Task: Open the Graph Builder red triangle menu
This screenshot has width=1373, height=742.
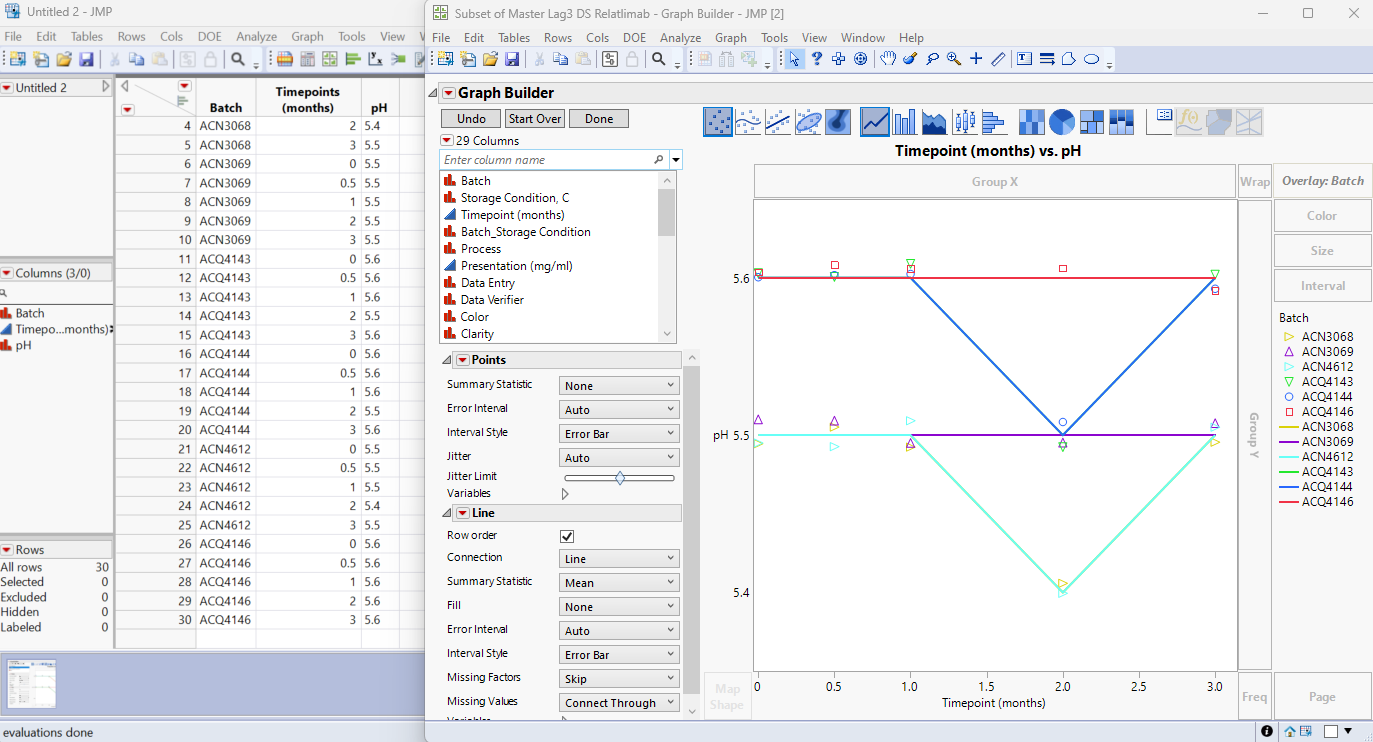Action: [x=451, y=92]
